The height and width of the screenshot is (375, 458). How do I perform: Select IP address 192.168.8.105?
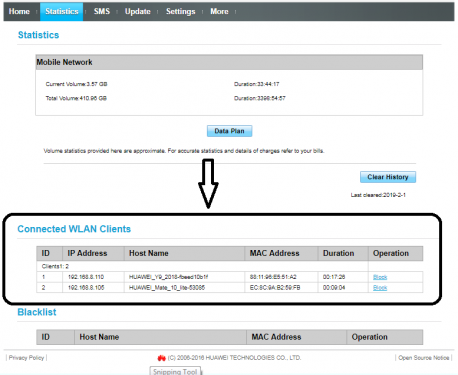86,288
